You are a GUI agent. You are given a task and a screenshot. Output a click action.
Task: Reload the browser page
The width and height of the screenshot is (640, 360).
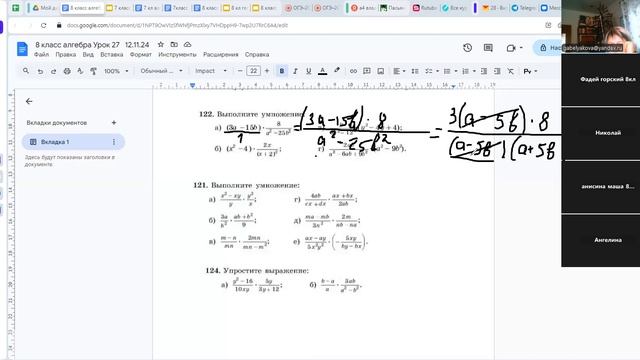coord(44,25)
